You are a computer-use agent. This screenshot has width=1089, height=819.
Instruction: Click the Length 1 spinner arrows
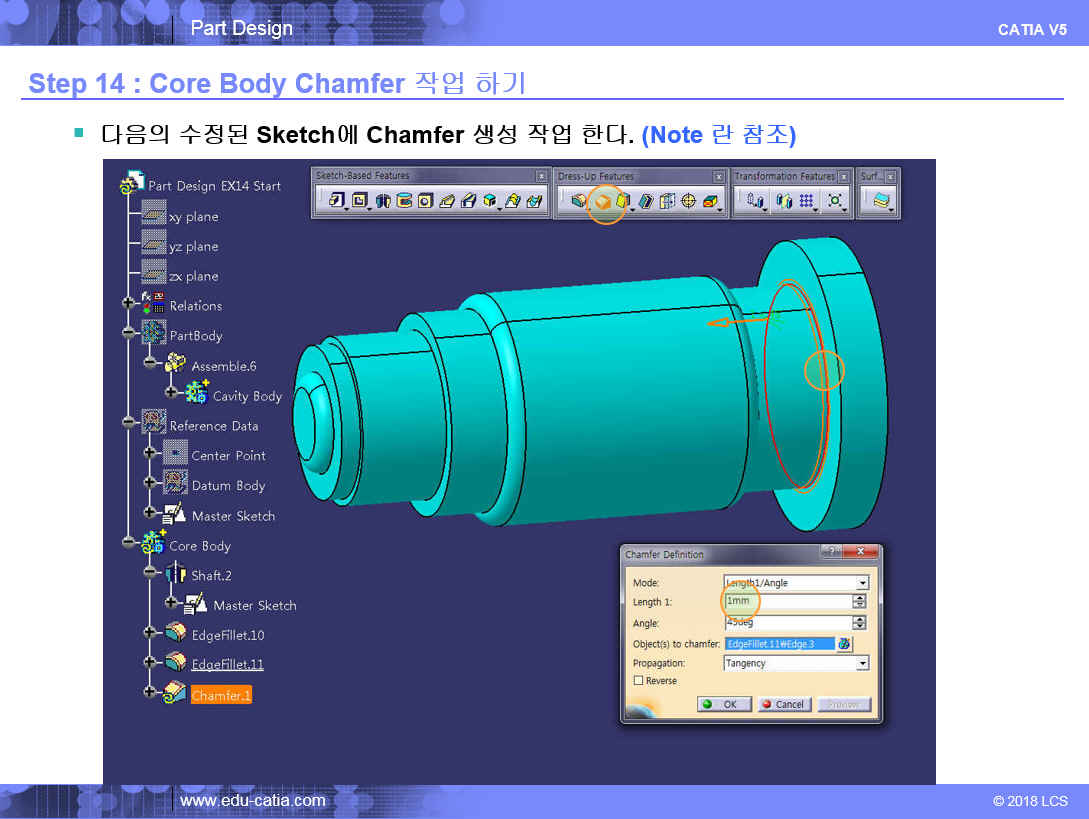point(858,602)
